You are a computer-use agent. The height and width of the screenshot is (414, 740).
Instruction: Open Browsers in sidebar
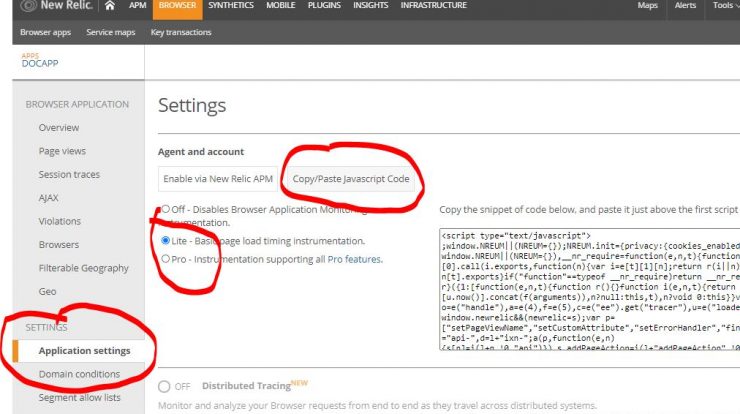tap(59, 245)
